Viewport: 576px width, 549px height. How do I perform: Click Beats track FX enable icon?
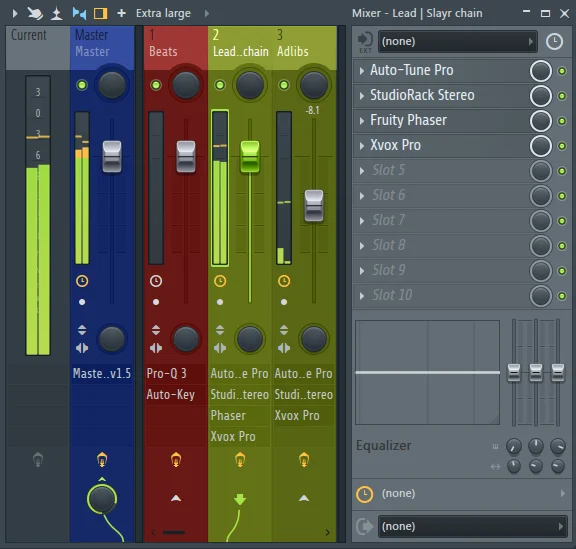click(x=176, y=459)
